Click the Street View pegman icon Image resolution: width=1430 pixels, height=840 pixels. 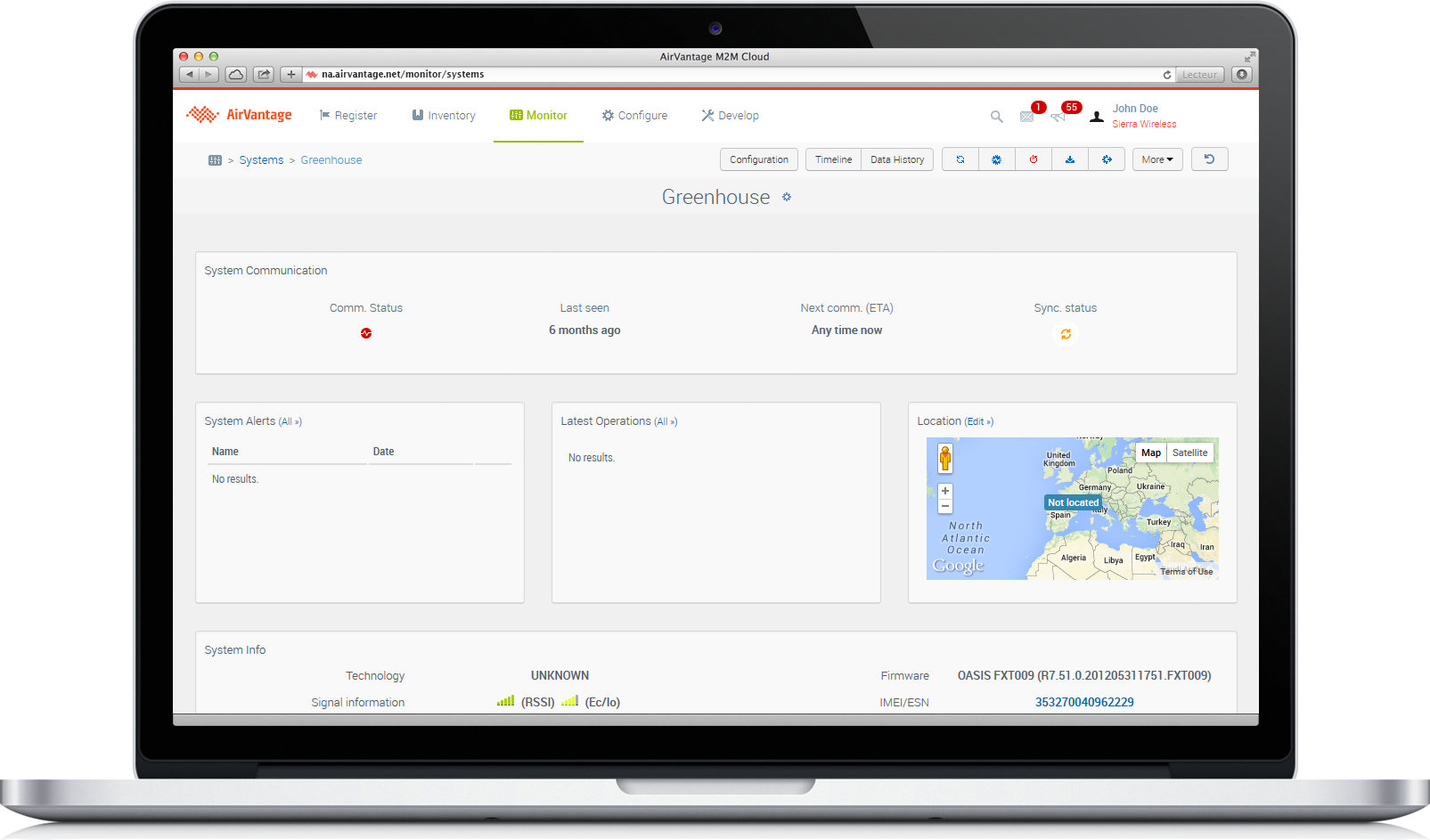tap(945, 459)
